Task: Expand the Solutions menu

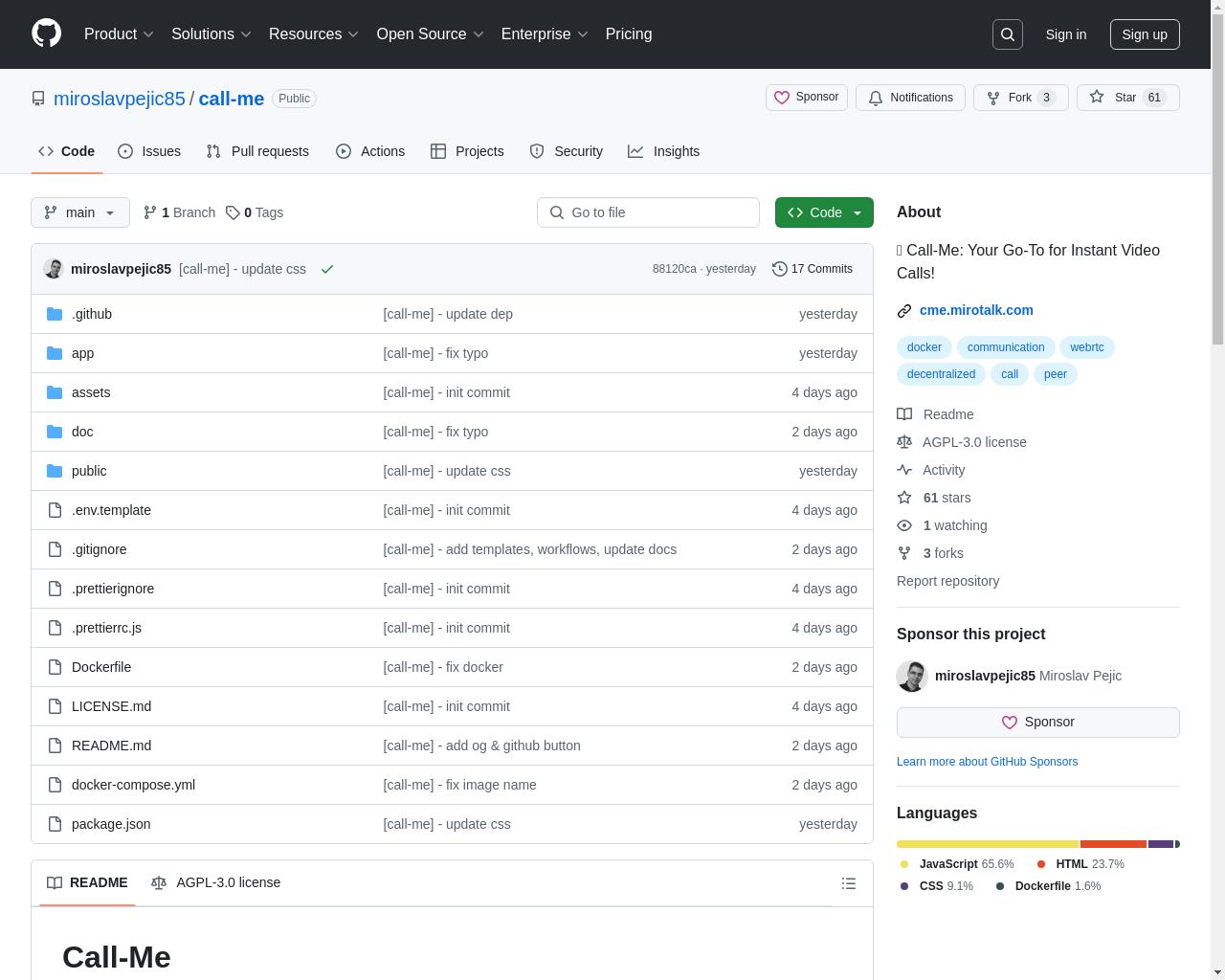Action: (211, 34)
